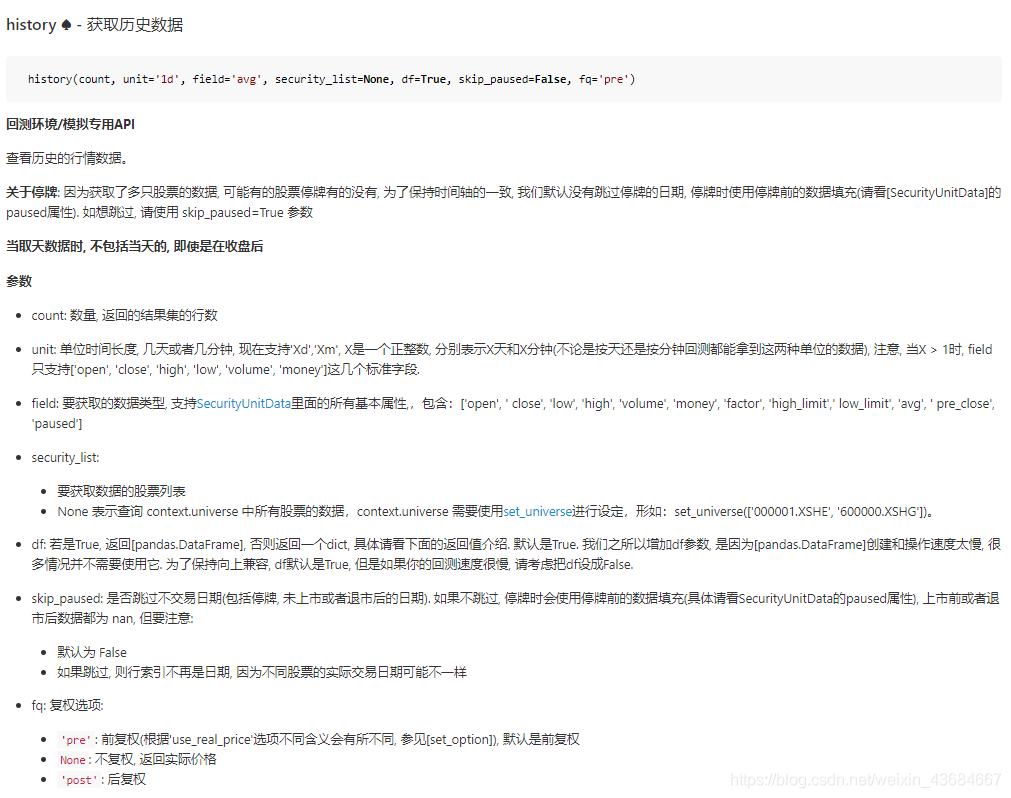Click the 'skip_paused: 是否跳过不交易日期' bullet
Image resolution: width=1011 pixels, height=798 pixels.
tap(516, 608)
